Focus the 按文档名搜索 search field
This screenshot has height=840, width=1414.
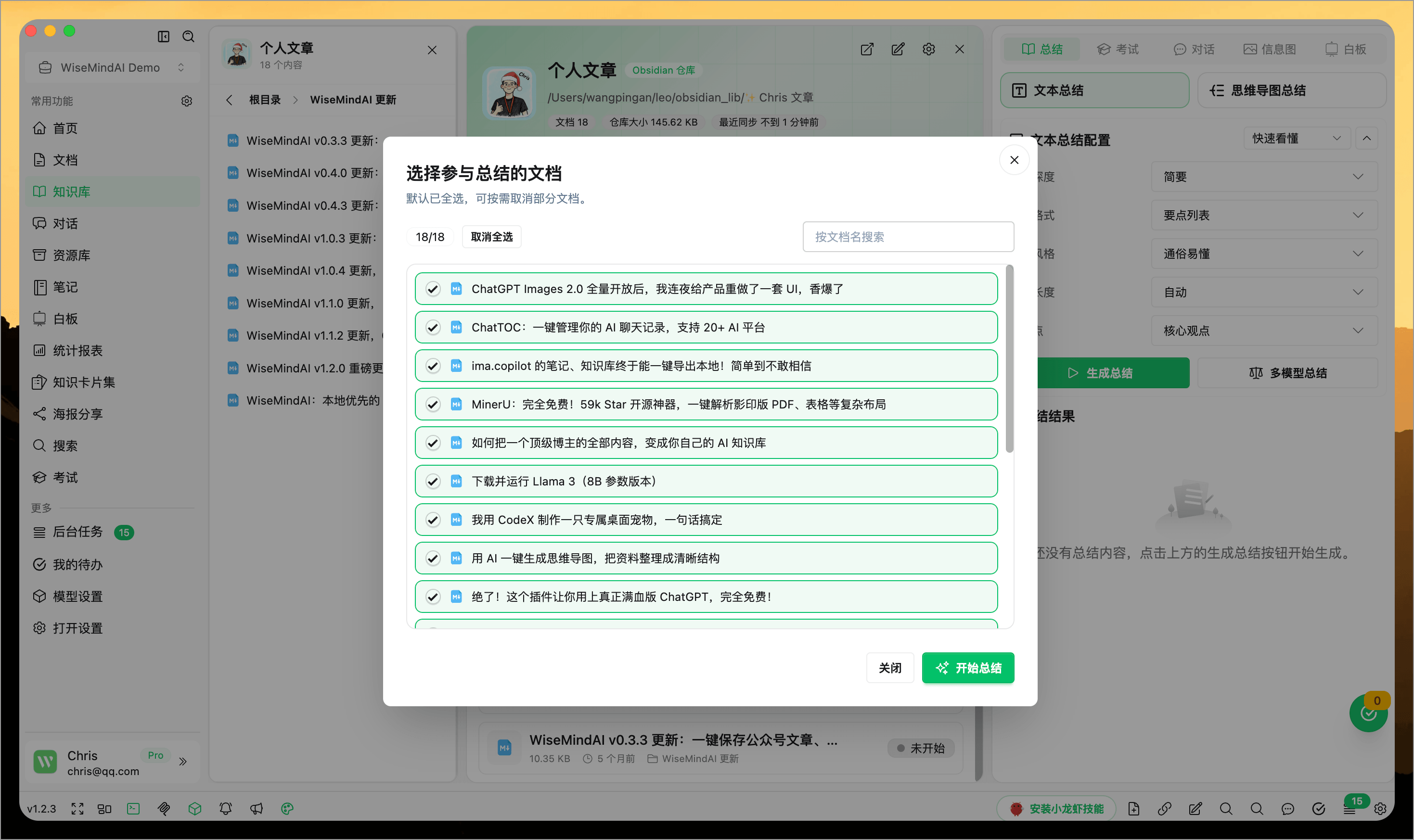tap(908, 237)
